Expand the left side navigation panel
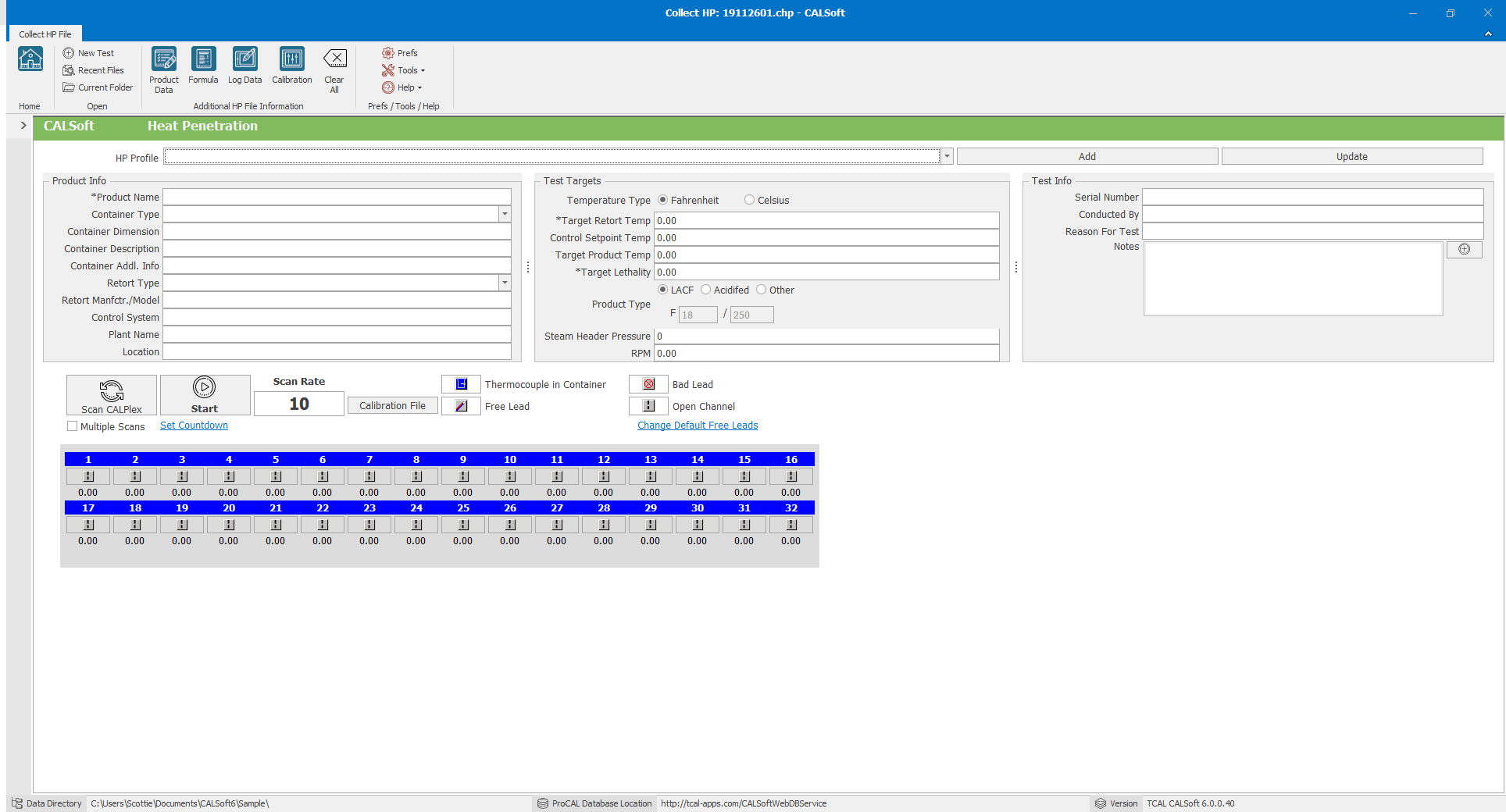 tap(23, 125)
